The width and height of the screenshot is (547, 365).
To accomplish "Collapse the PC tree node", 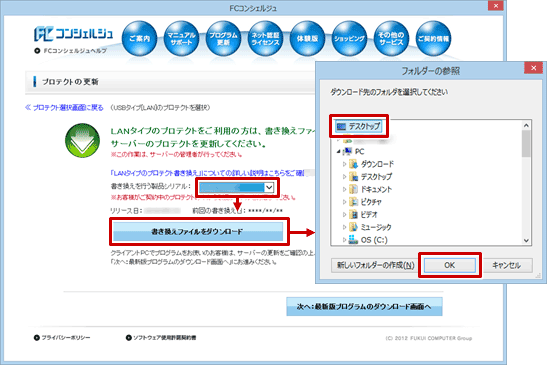I will [x=338, y=151].
